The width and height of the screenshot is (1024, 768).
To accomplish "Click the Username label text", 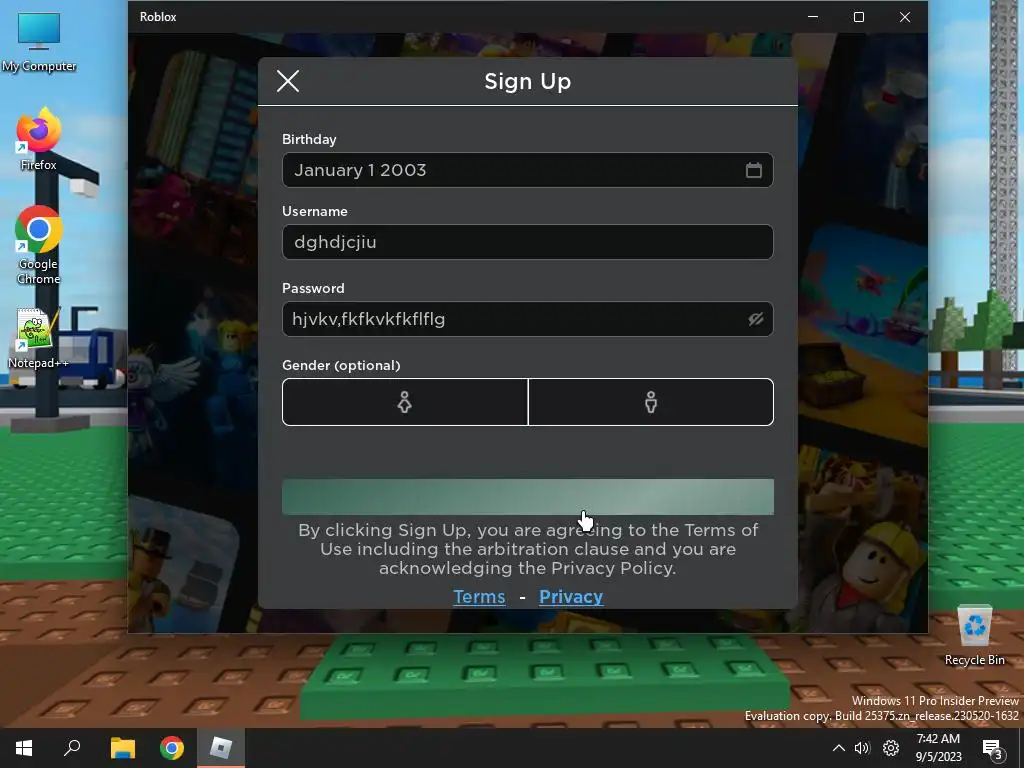I will click(315, 212).
